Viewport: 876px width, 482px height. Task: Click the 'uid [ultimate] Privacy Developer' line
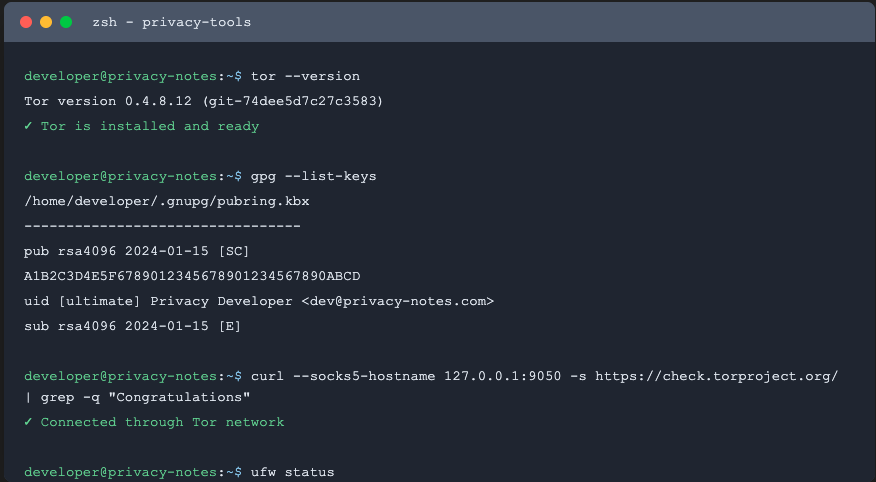259,301
